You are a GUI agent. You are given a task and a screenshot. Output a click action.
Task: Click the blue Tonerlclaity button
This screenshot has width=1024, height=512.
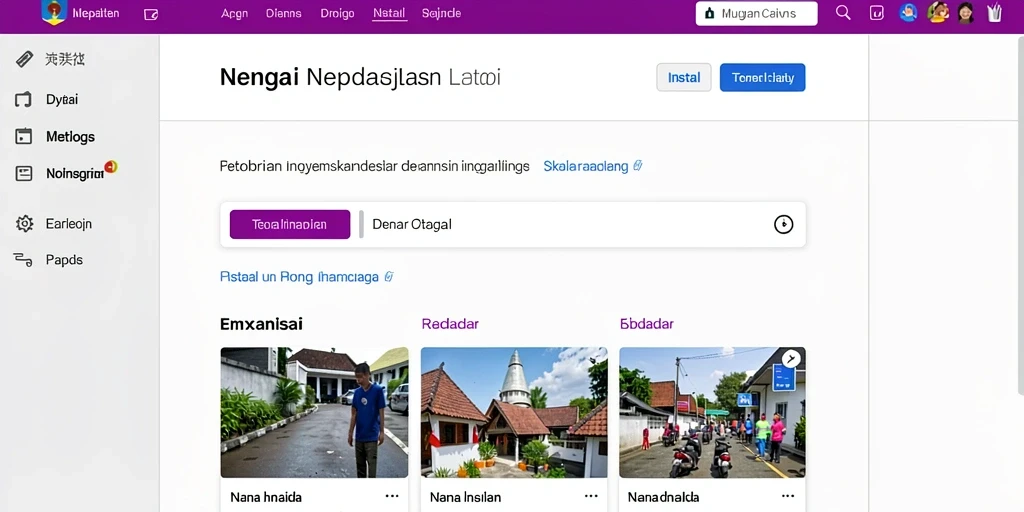tap(762, 78)
